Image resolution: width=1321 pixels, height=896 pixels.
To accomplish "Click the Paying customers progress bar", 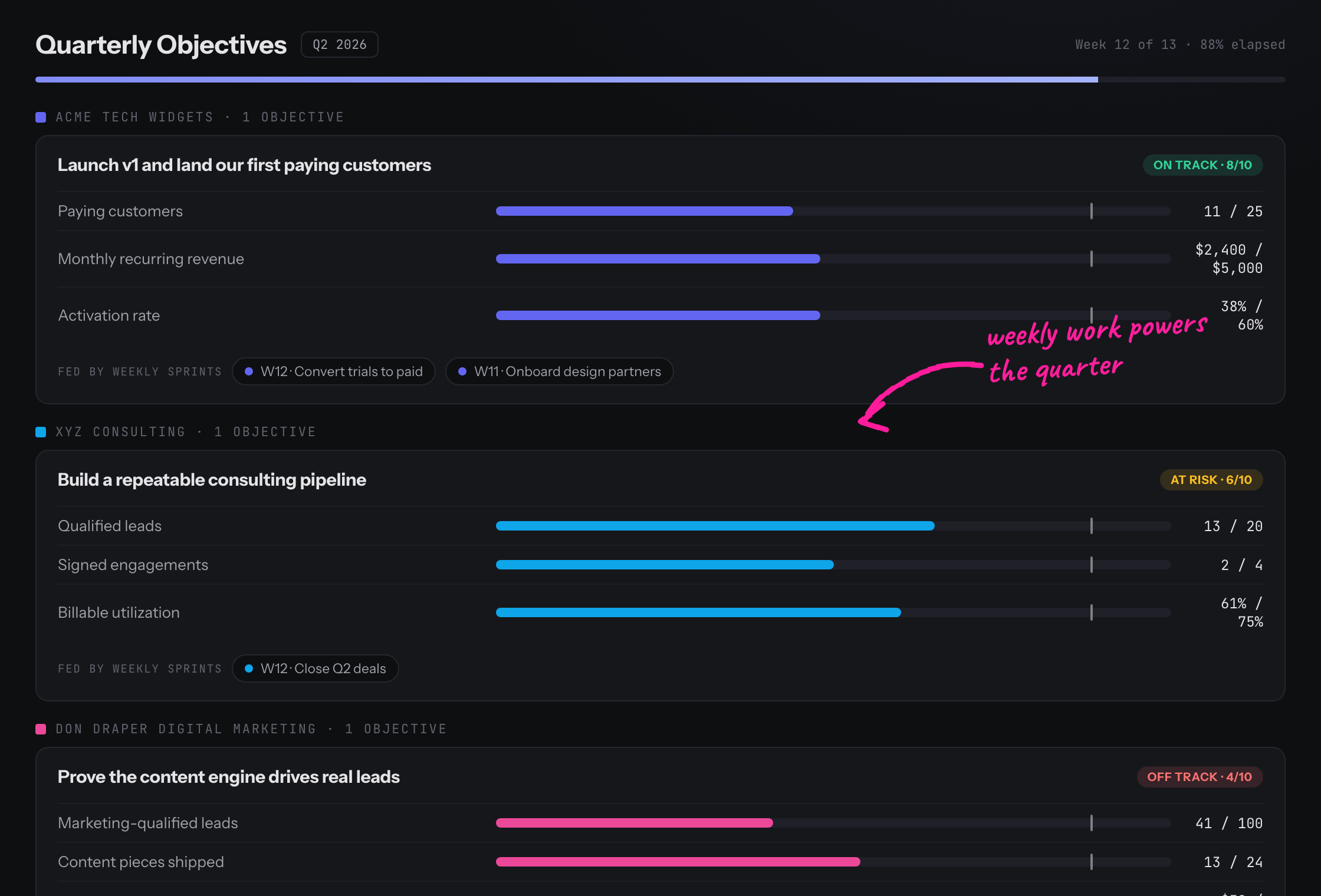I will (833, 211).
